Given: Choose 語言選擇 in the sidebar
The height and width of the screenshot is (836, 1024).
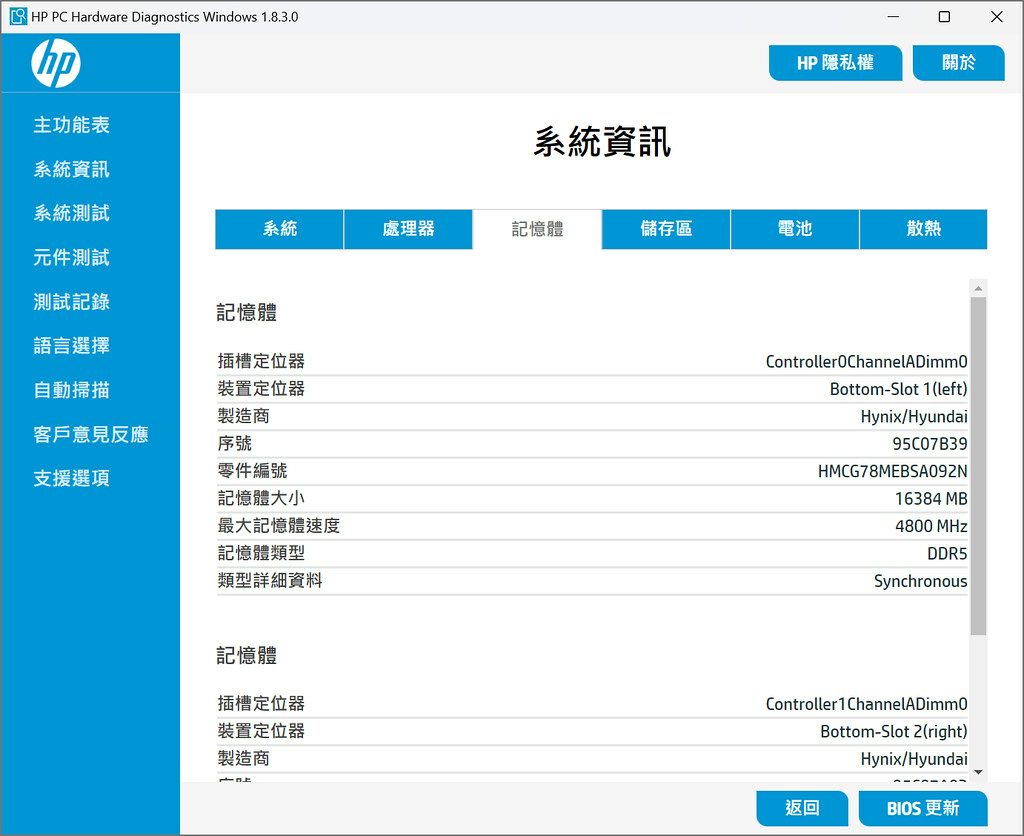Looking at the screenshot, I should tap(72, 346).
